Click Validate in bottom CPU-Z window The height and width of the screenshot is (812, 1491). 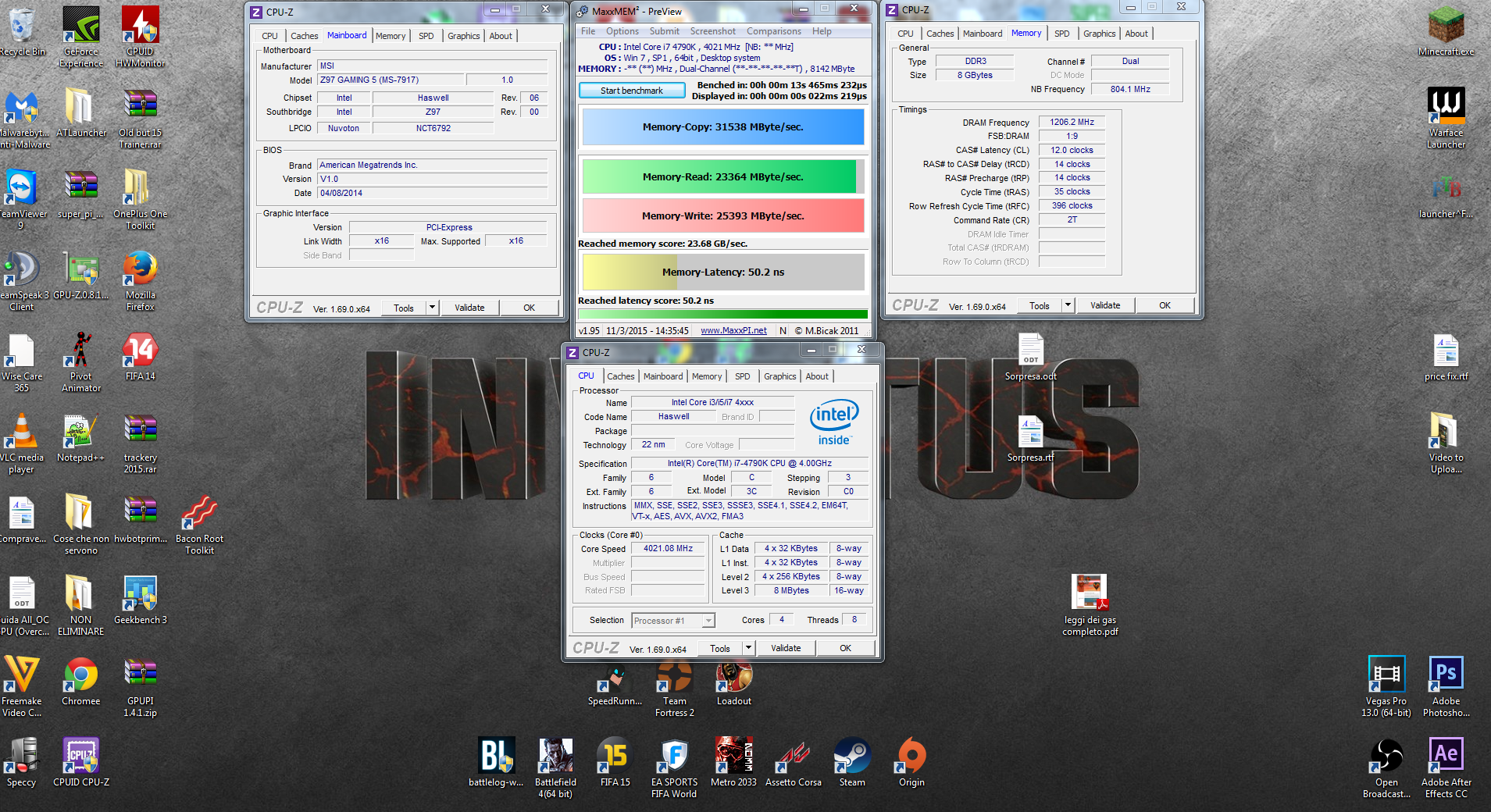(x=786, y=648)
